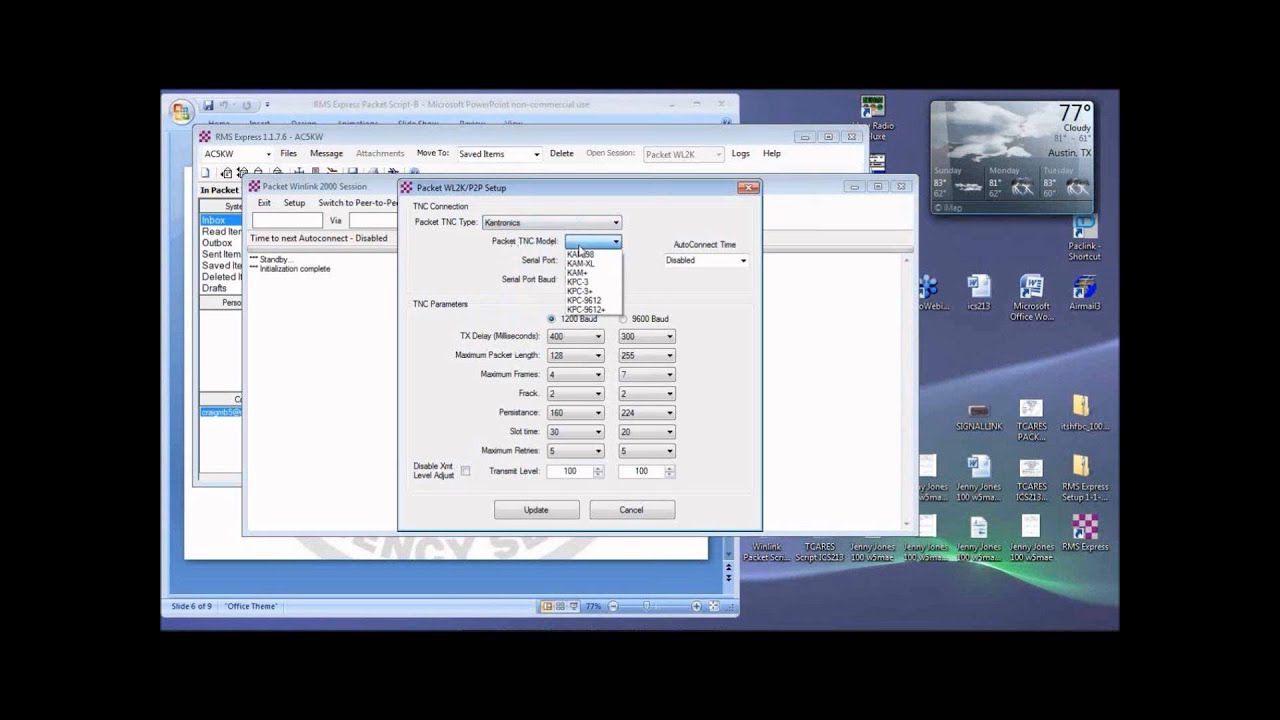
Task: Open 1200 baud TX Delay dropdown (400)
Action: [575, 336]
